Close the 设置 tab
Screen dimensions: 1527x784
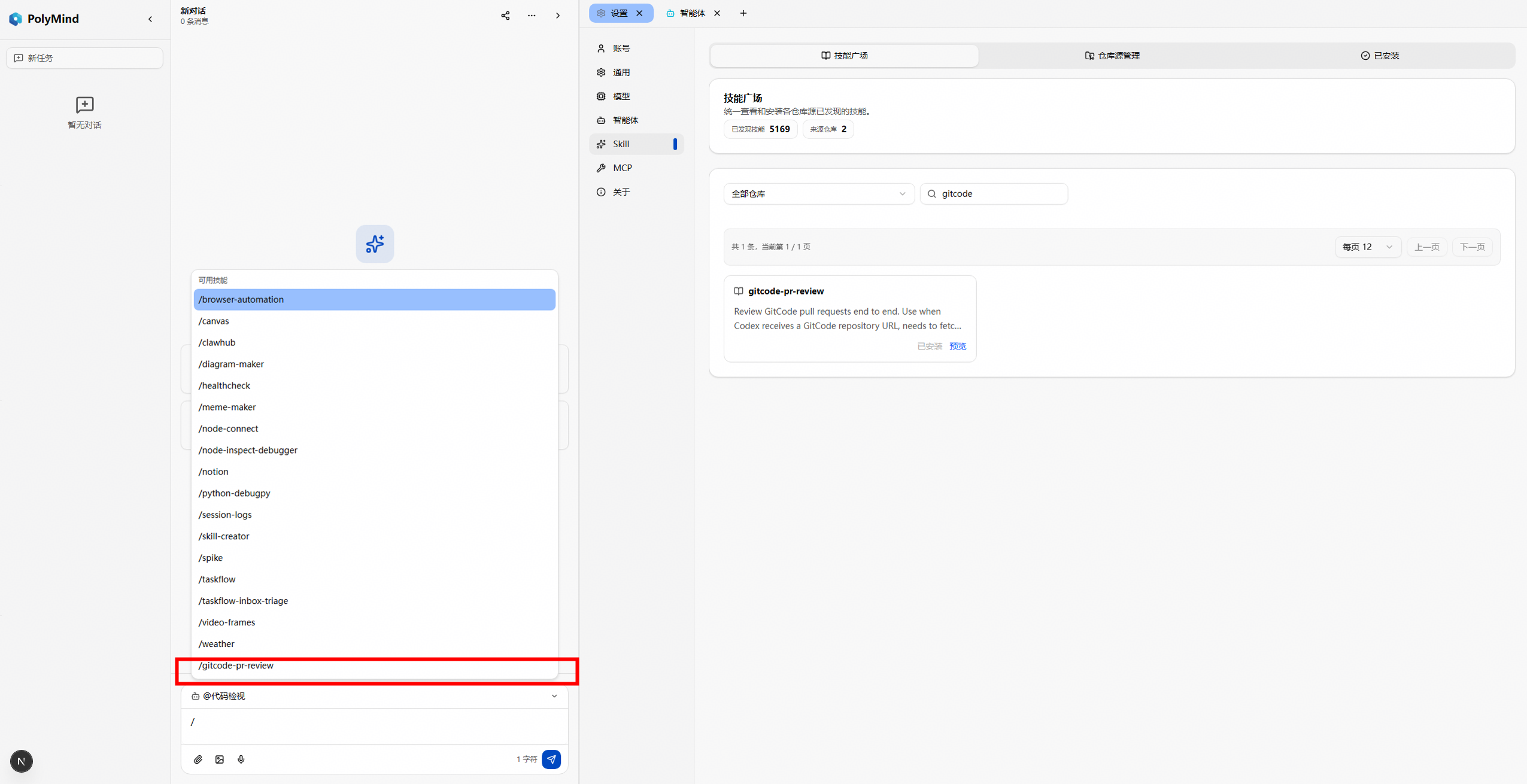(x=639, y=13)
